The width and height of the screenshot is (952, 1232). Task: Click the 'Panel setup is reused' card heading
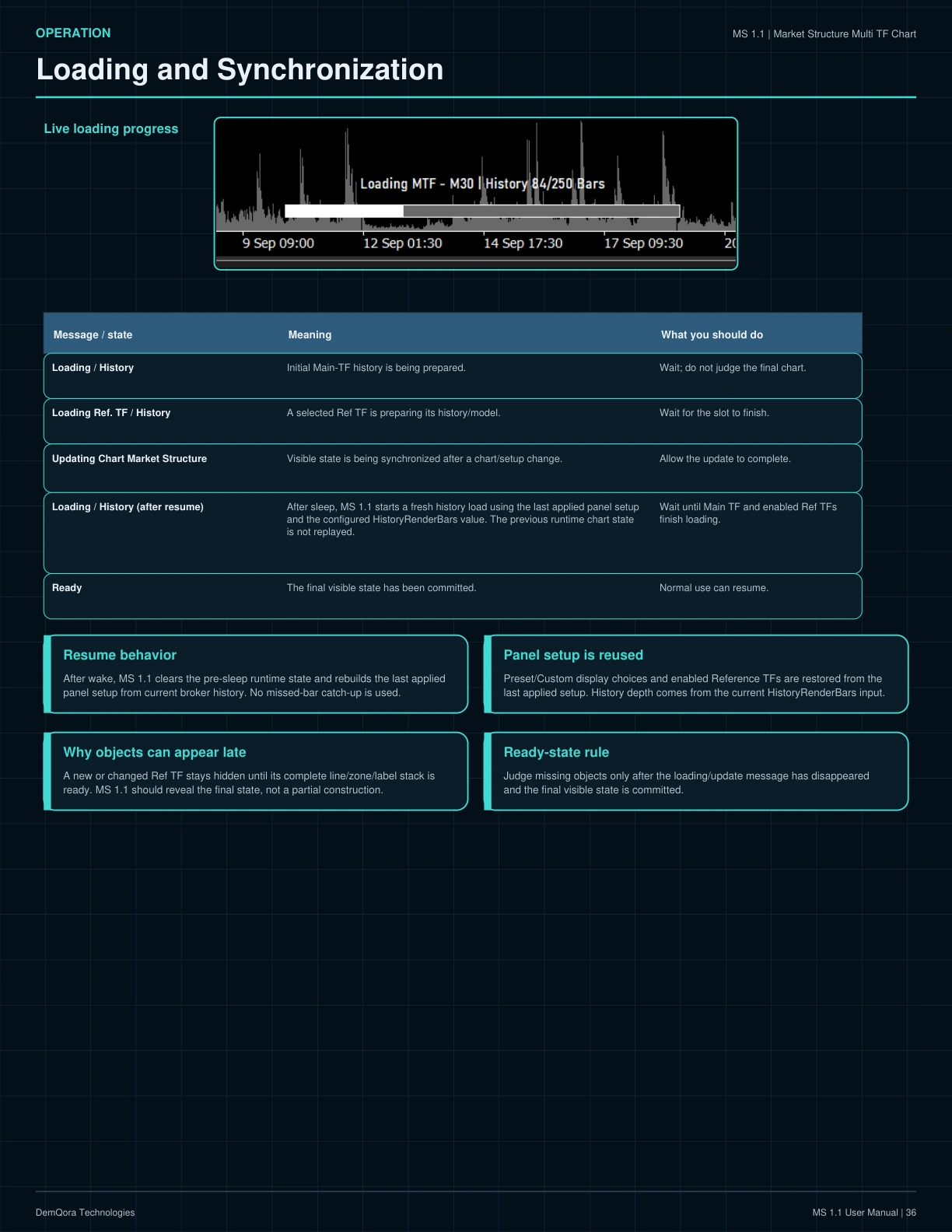tap(573, 655)
